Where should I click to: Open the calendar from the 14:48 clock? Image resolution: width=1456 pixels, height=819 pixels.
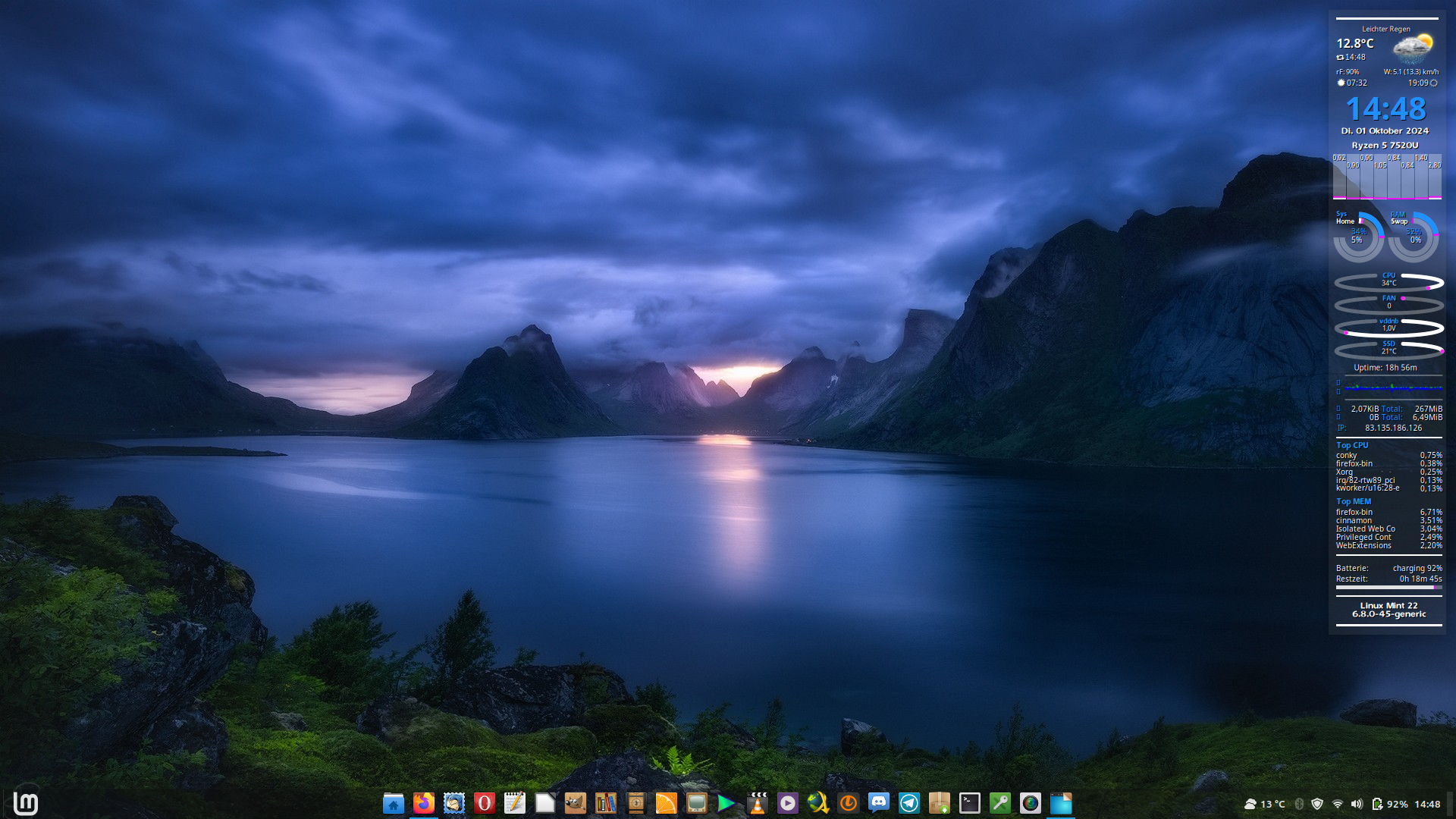1426,804
